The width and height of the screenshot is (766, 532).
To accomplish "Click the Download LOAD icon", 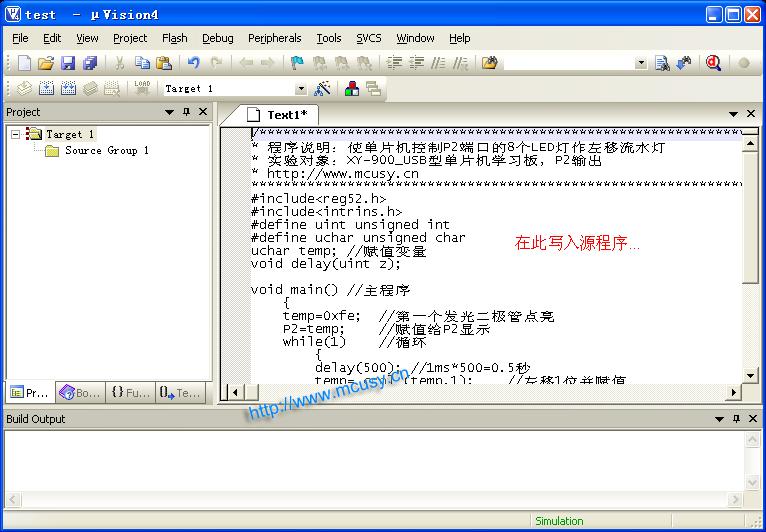I will 142,88.
